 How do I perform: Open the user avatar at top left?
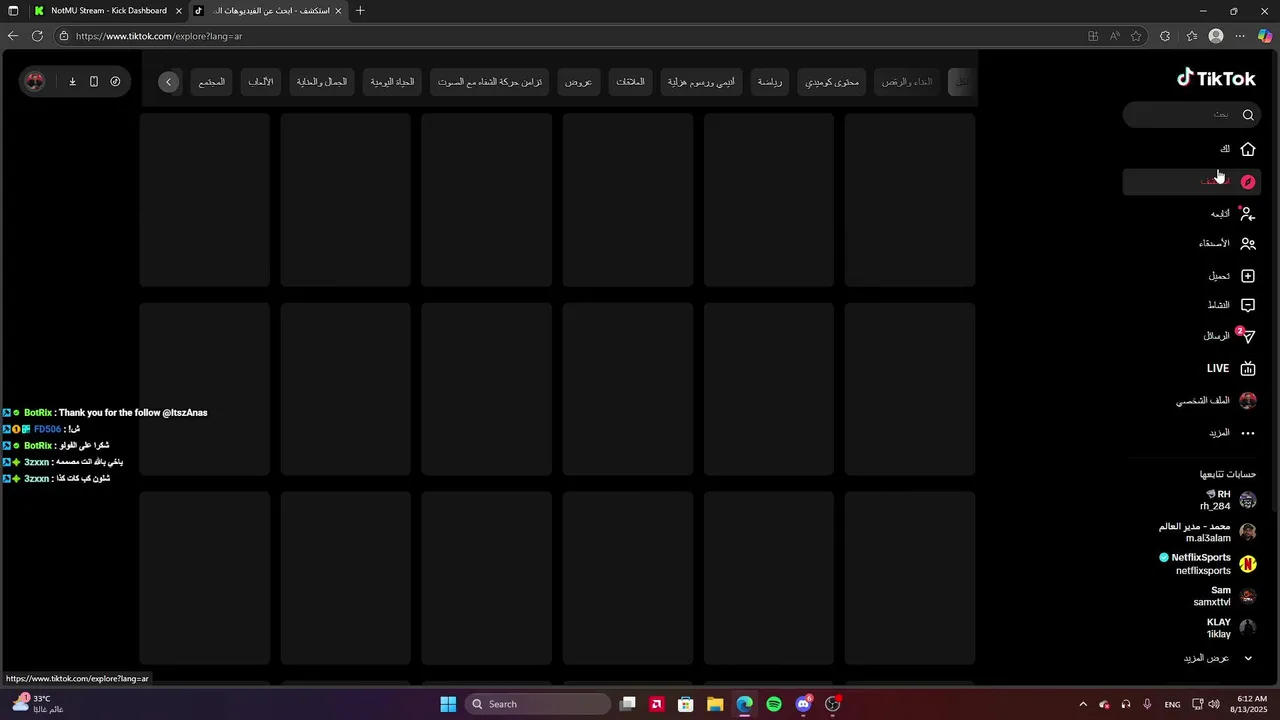pyautogui.click(x=35, y=82)
